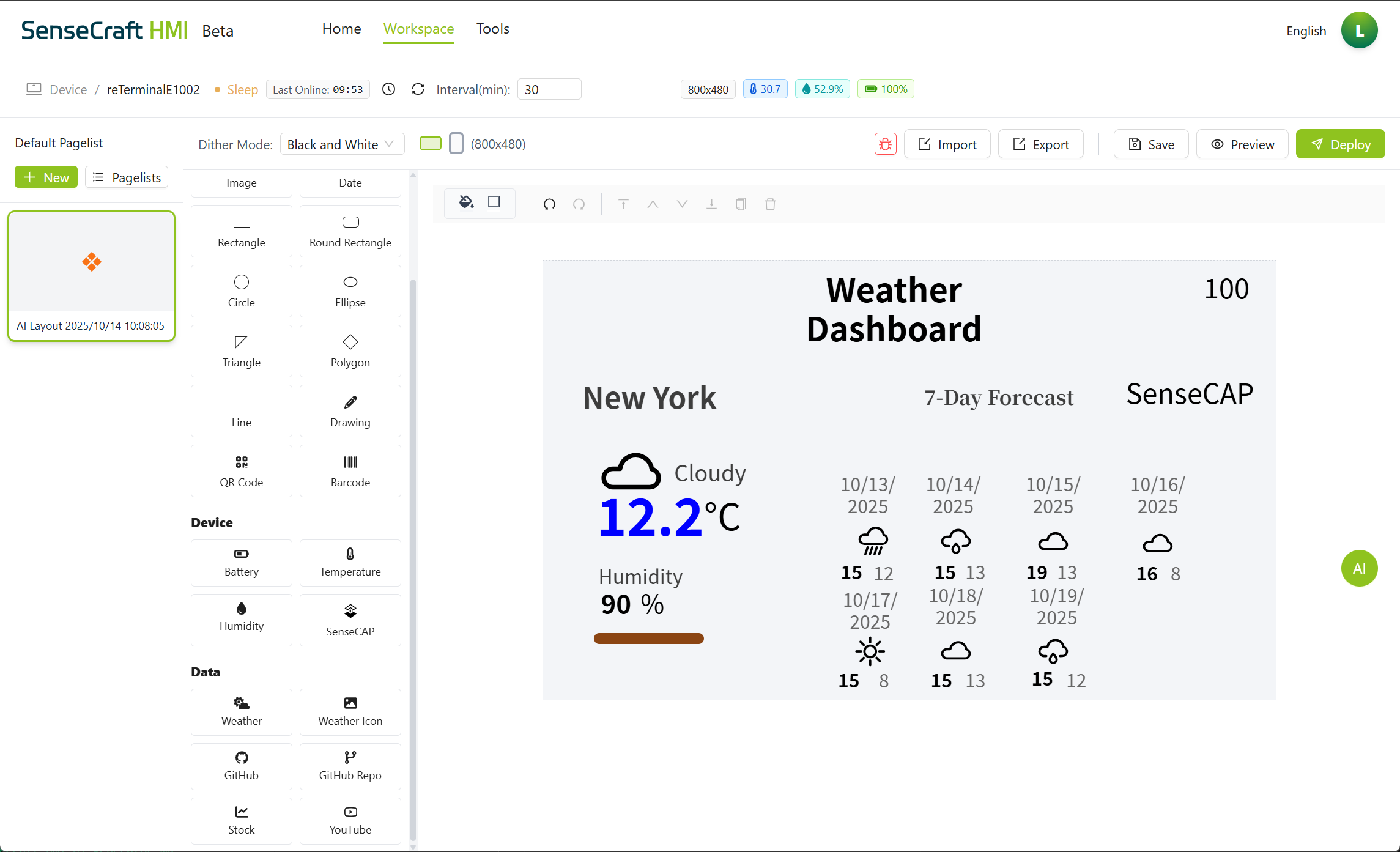Open the Dither Mode dropdown

click(x=342, y=144)
